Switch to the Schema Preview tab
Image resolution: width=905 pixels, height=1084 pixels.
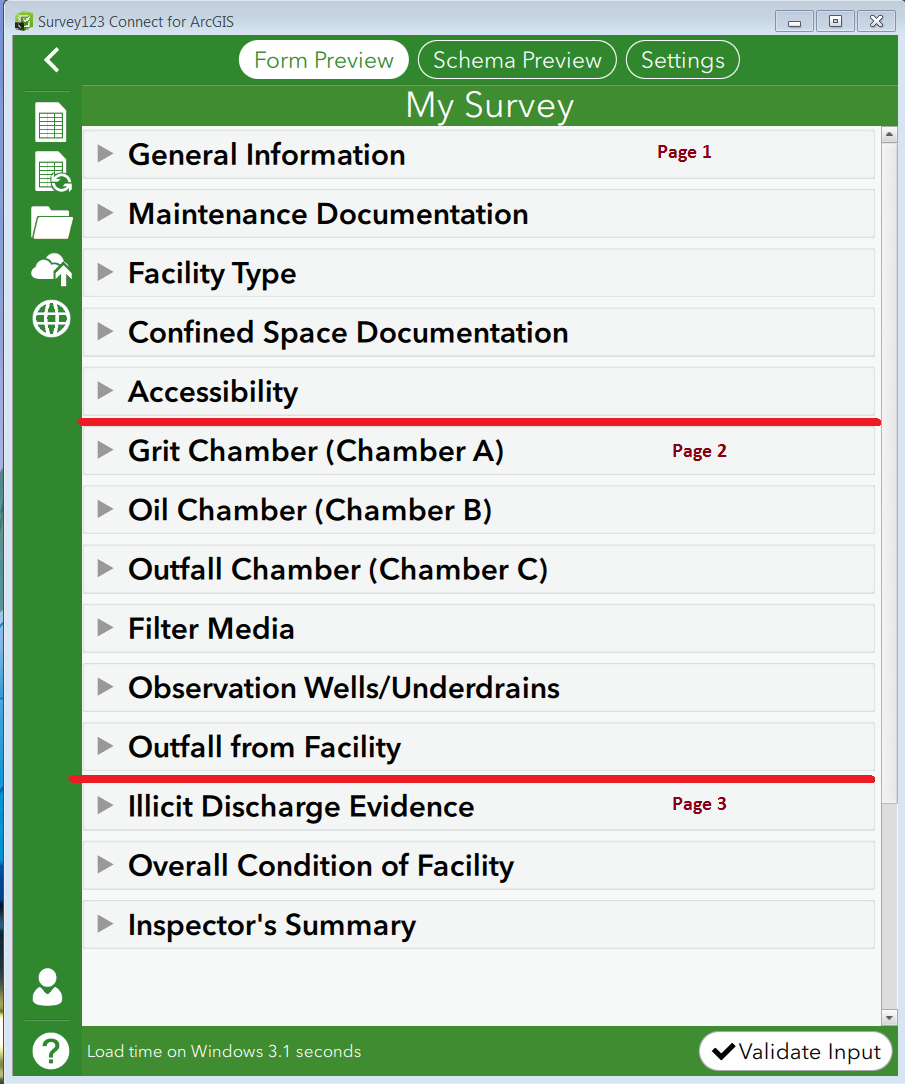point(517,60)
